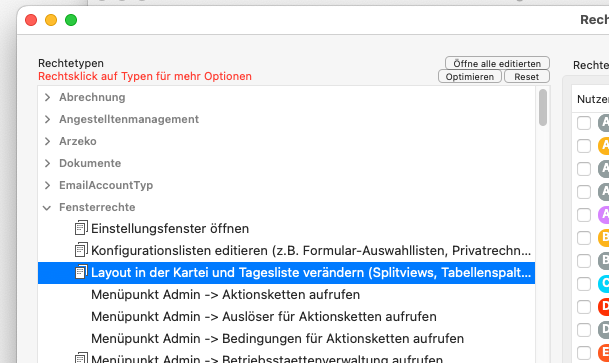Select Menüpunkt Admin -> Auslöser für Aktionsketten aufrufen

[x=286, y=316]
